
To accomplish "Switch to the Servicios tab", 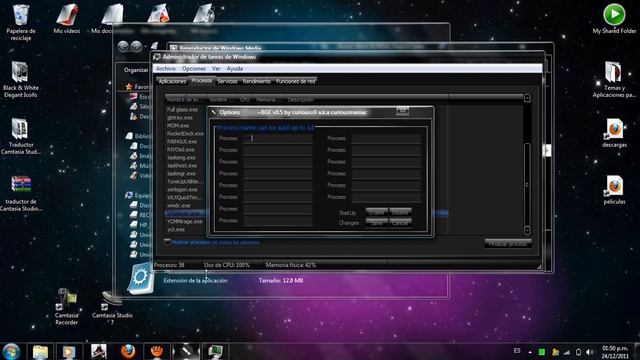I will 227,81.
